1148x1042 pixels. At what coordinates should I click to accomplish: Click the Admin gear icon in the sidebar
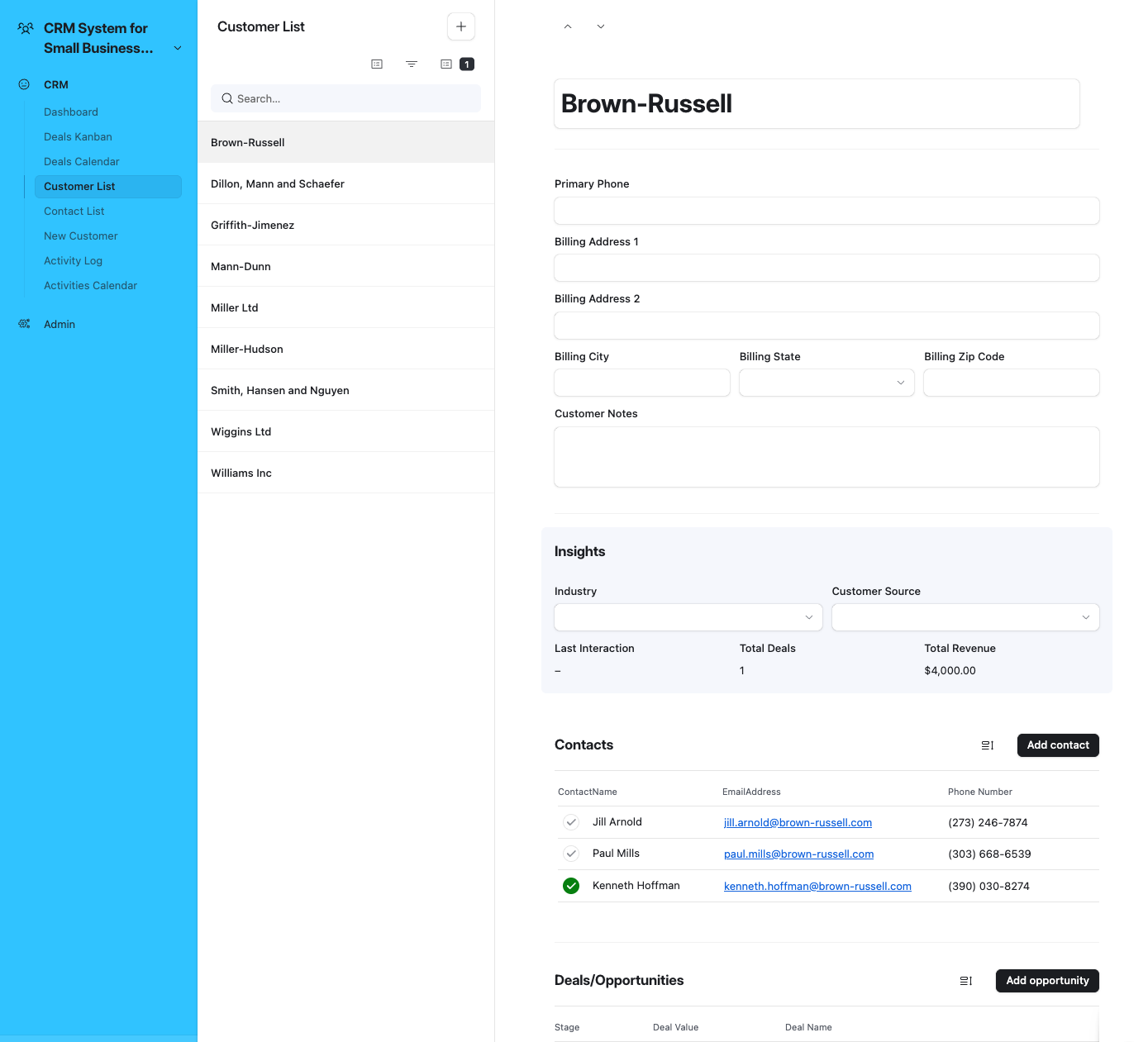coord(24,324)
